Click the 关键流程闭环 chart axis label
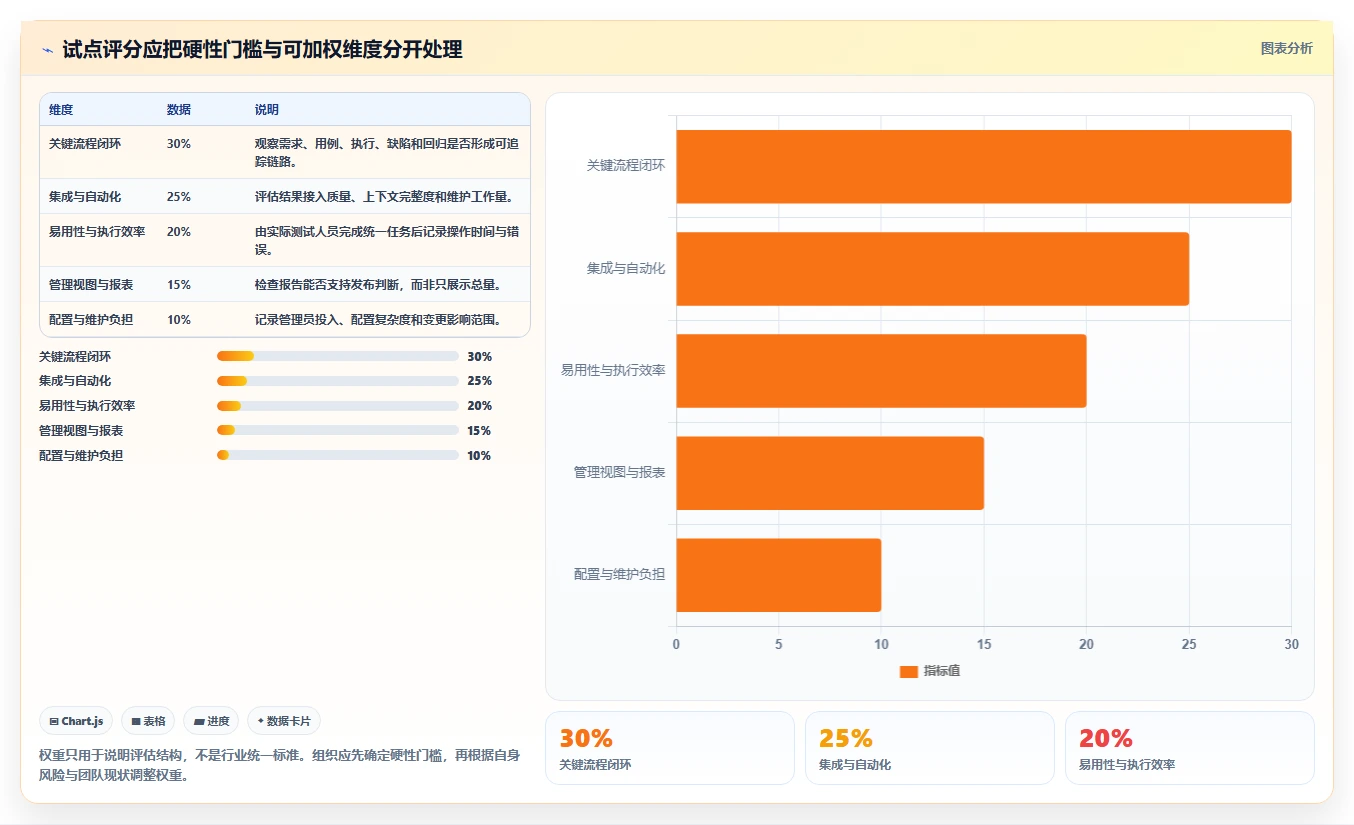The image size is (1354, 825). 626,166
